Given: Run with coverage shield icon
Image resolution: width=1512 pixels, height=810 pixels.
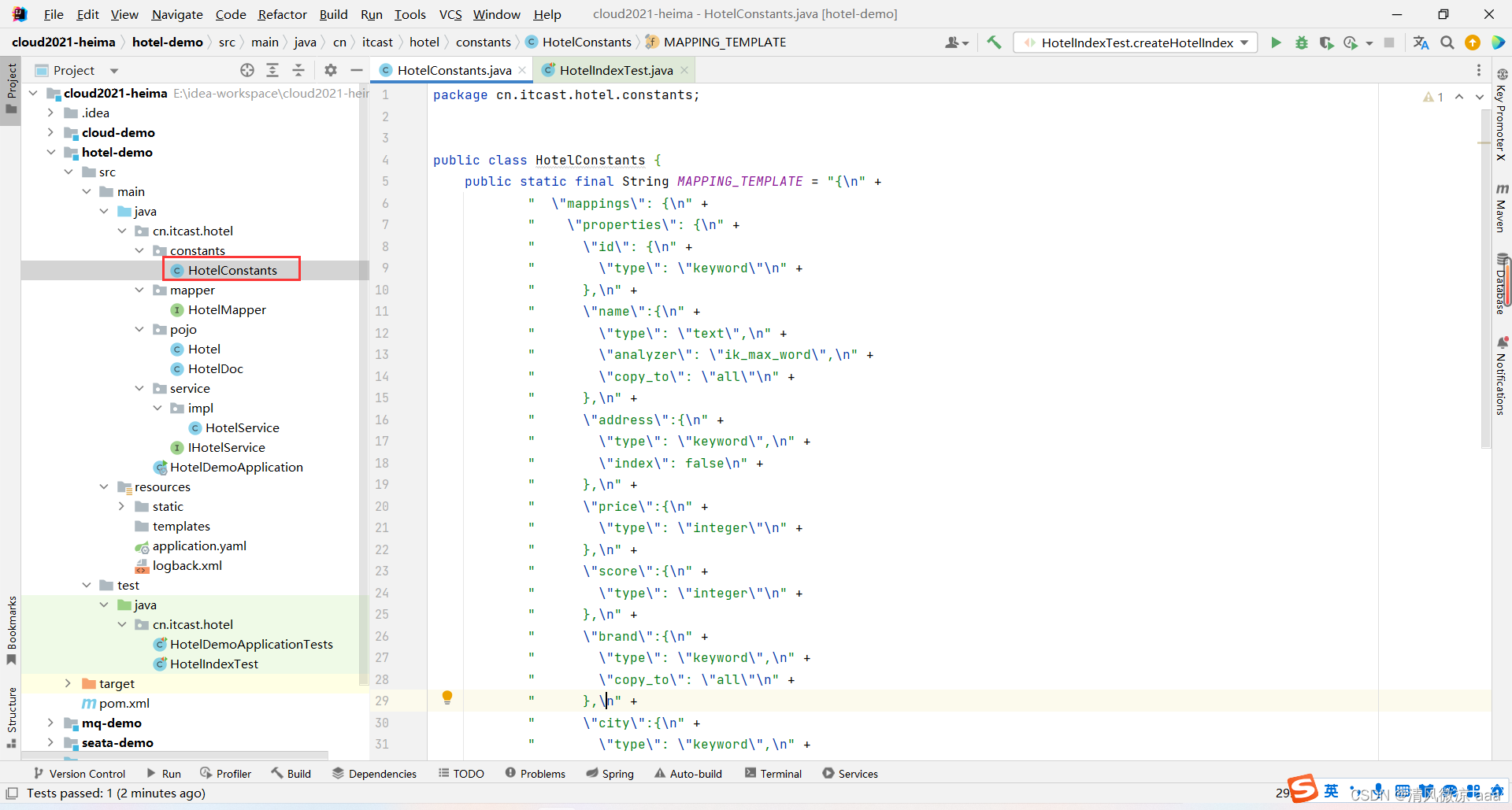Looking at the screenshot, I should pyautogui.click(x=1327, y=43).
